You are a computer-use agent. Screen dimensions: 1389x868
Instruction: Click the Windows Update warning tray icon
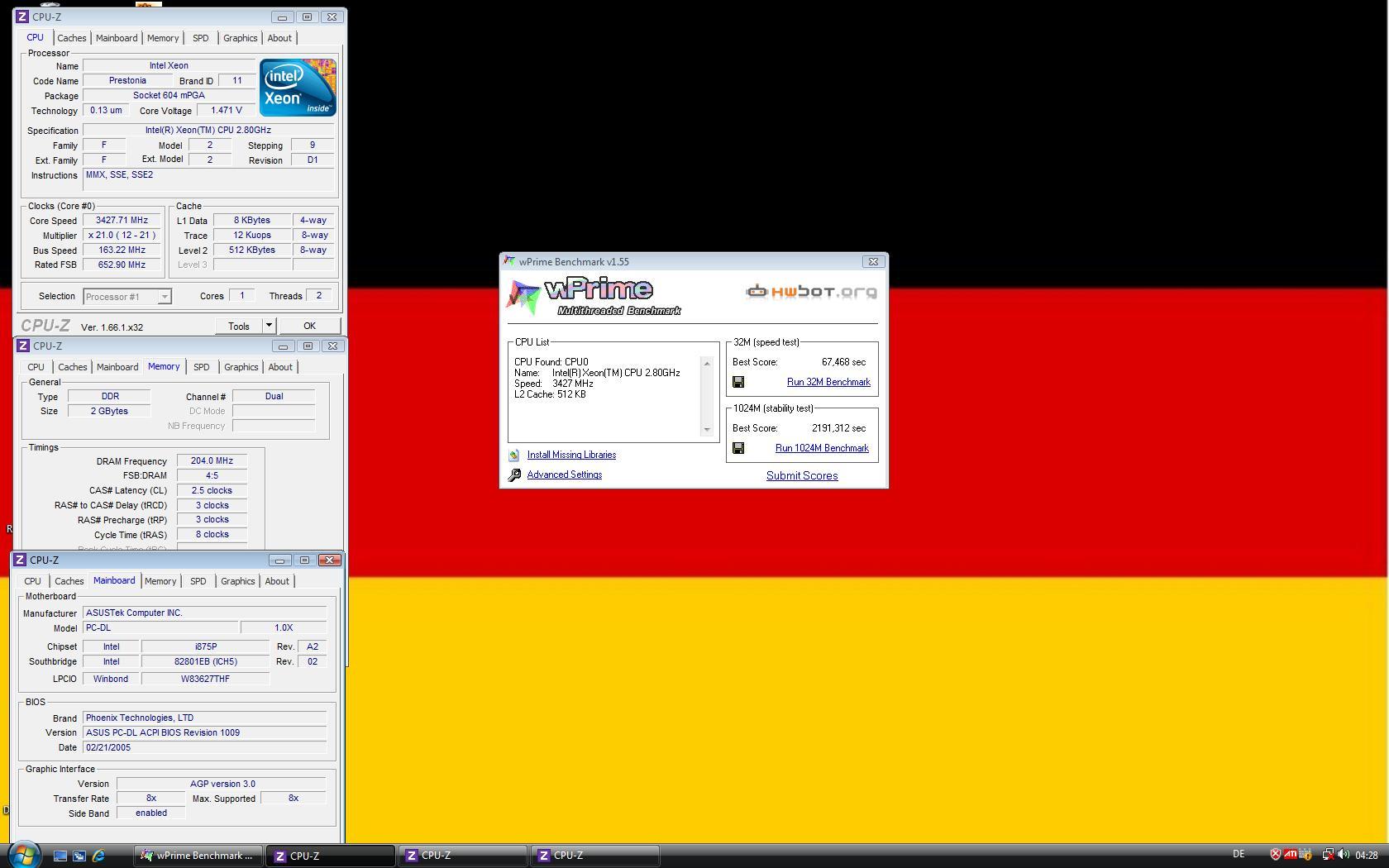point(1306,855)
